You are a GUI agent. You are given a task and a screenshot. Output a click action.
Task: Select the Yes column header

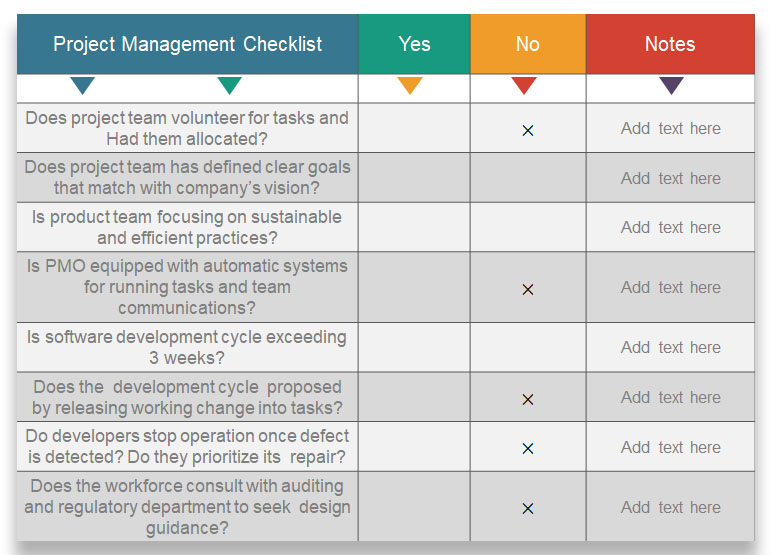click(x=414, y=44)
